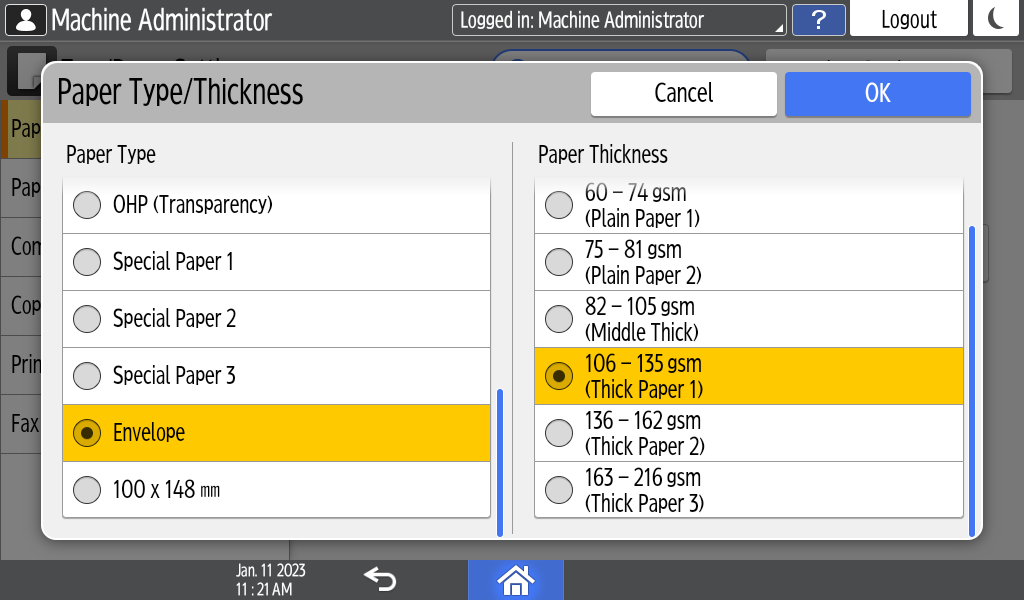Choose Special Paper 2 option
This screenshot has height=600, width=1024.
[276, 319]
